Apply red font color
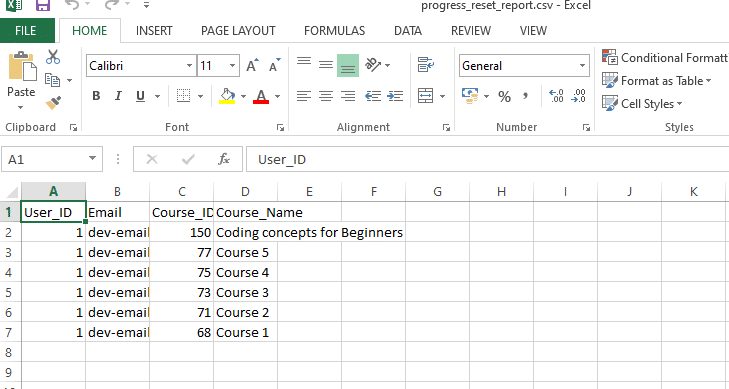The height and width of the screenshot is (389, 729). (x=261, y=96)
